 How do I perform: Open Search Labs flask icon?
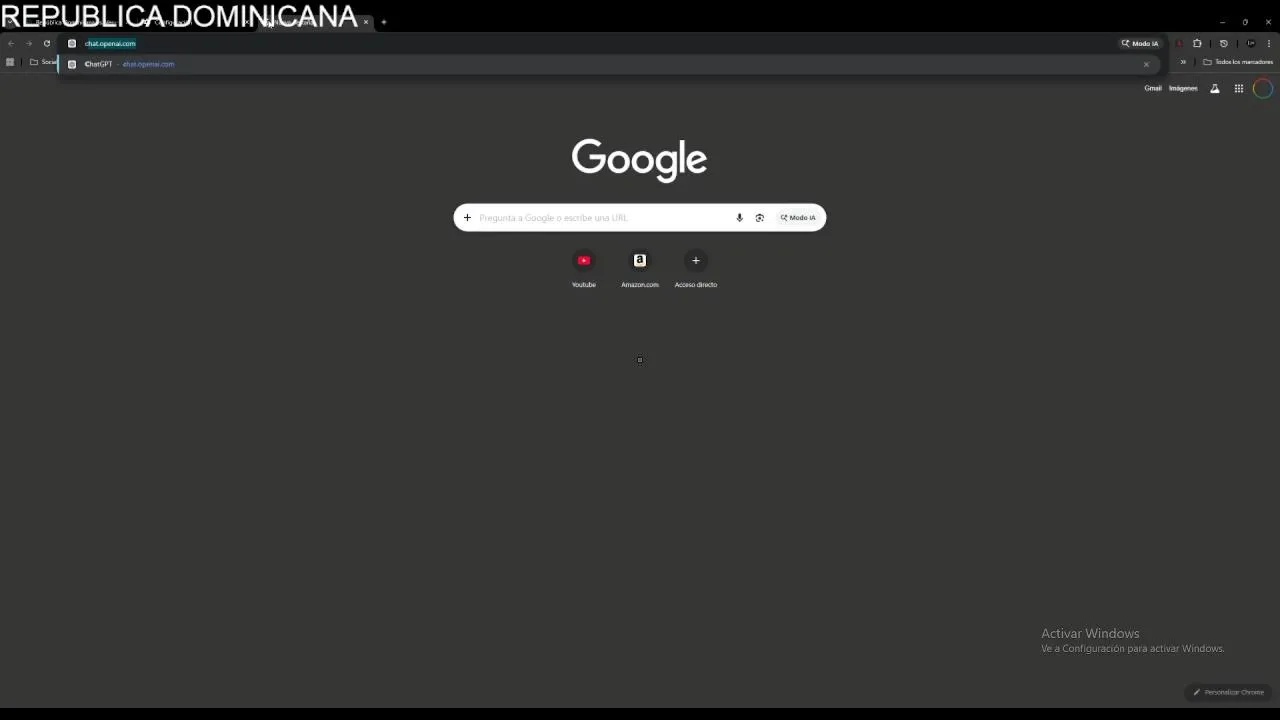pyautogui.click(x=1215, y=89)
